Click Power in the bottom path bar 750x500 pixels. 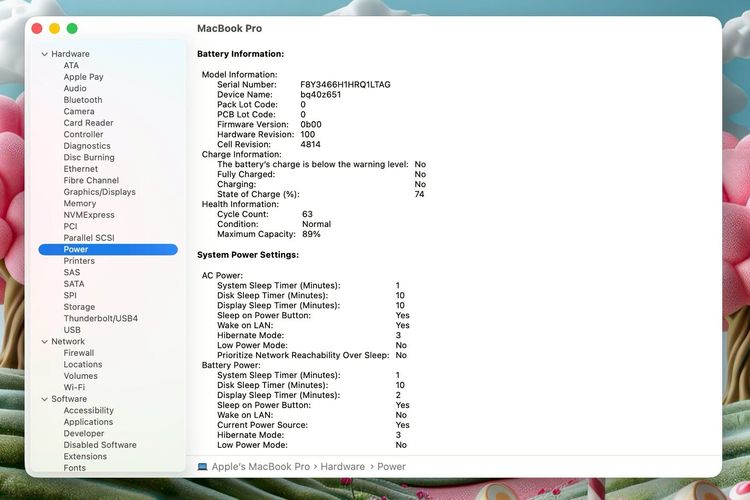pos(391,467)
